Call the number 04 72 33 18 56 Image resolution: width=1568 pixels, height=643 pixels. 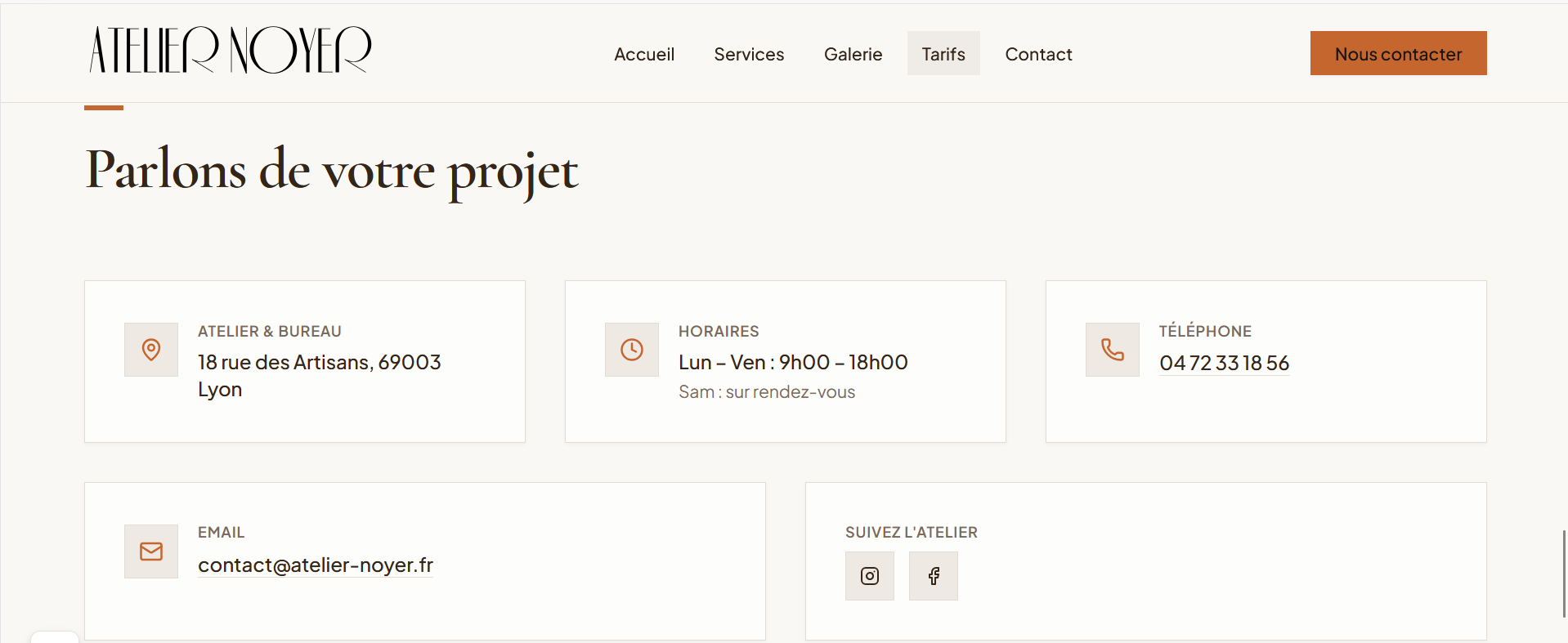1224,363
